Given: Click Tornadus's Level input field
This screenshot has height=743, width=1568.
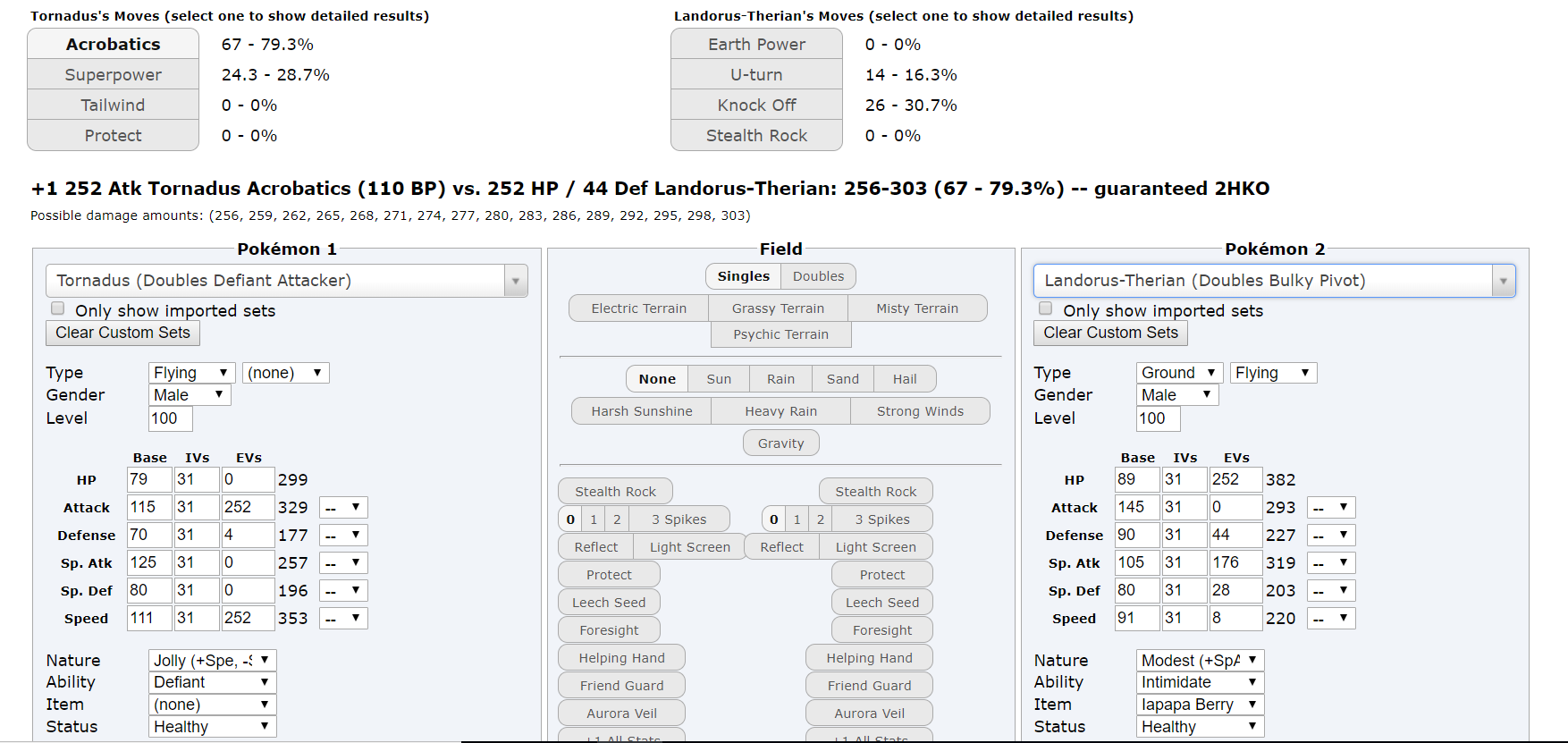Looking at the screenshot, I should [171, 418].
